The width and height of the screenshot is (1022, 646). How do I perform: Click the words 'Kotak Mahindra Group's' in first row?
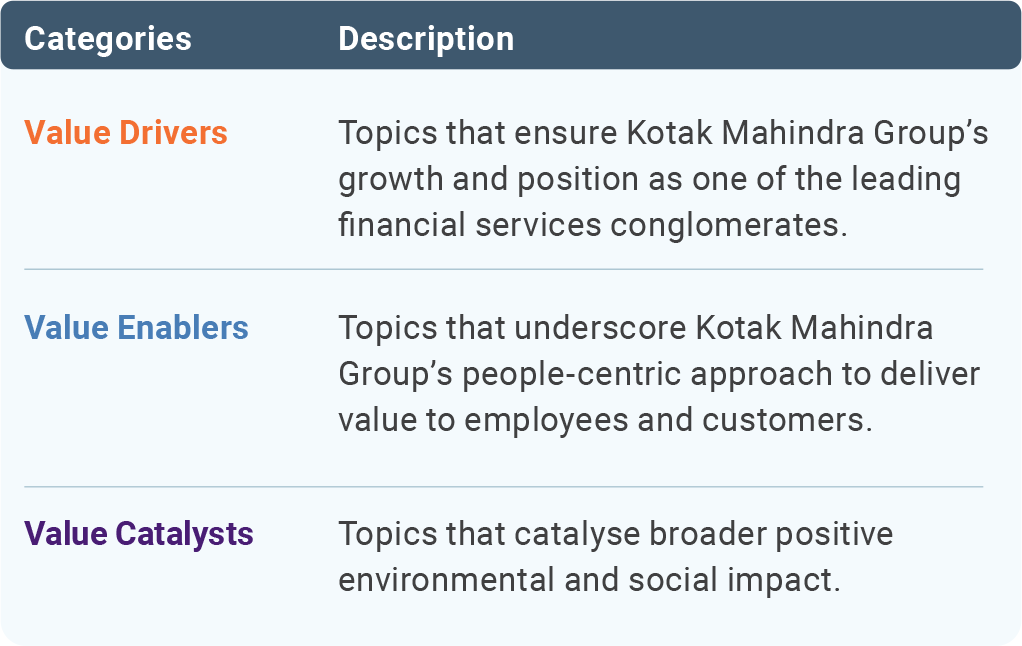[808, 133]
